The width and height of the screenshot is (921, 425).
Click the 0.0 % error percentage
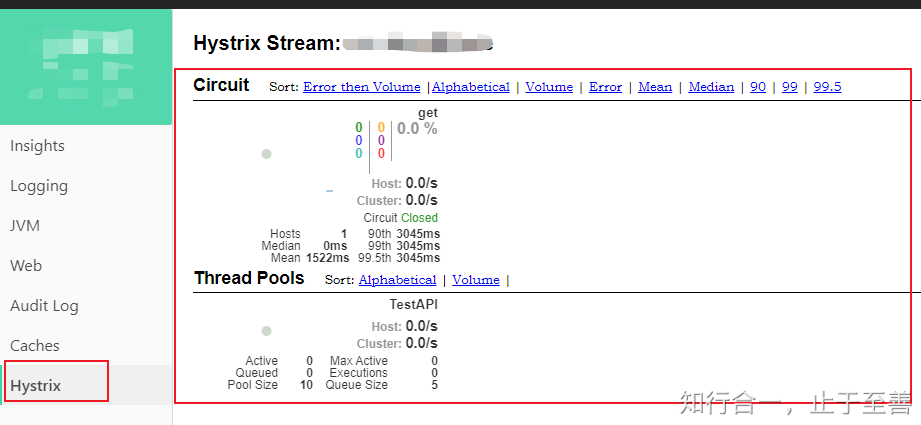point(417,129)
